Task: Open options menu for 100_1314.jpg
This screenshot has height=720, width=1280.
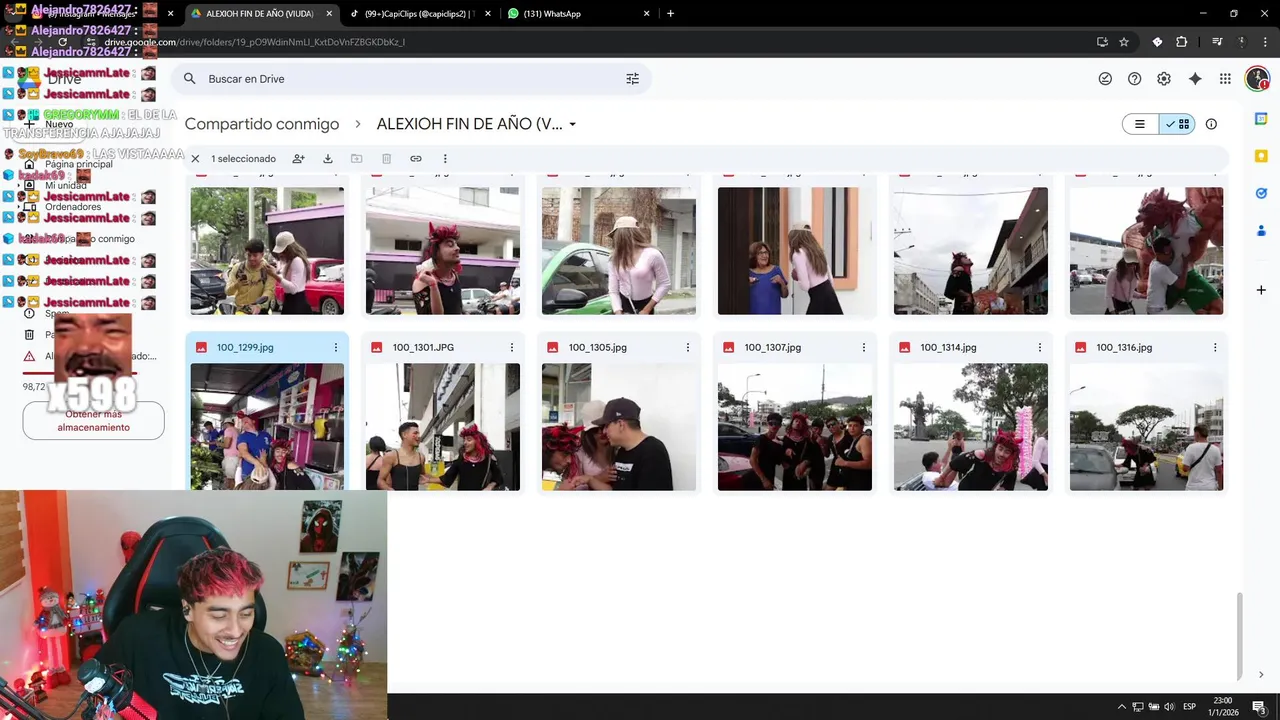Action: 1040,347
